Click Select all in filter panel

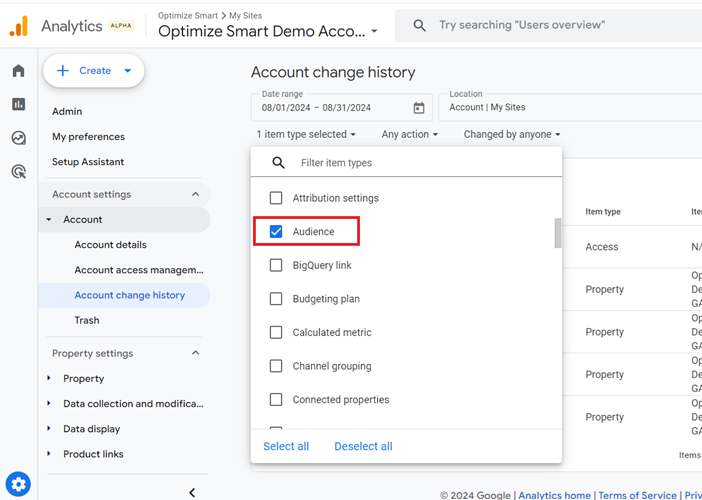tap(286, 446)
